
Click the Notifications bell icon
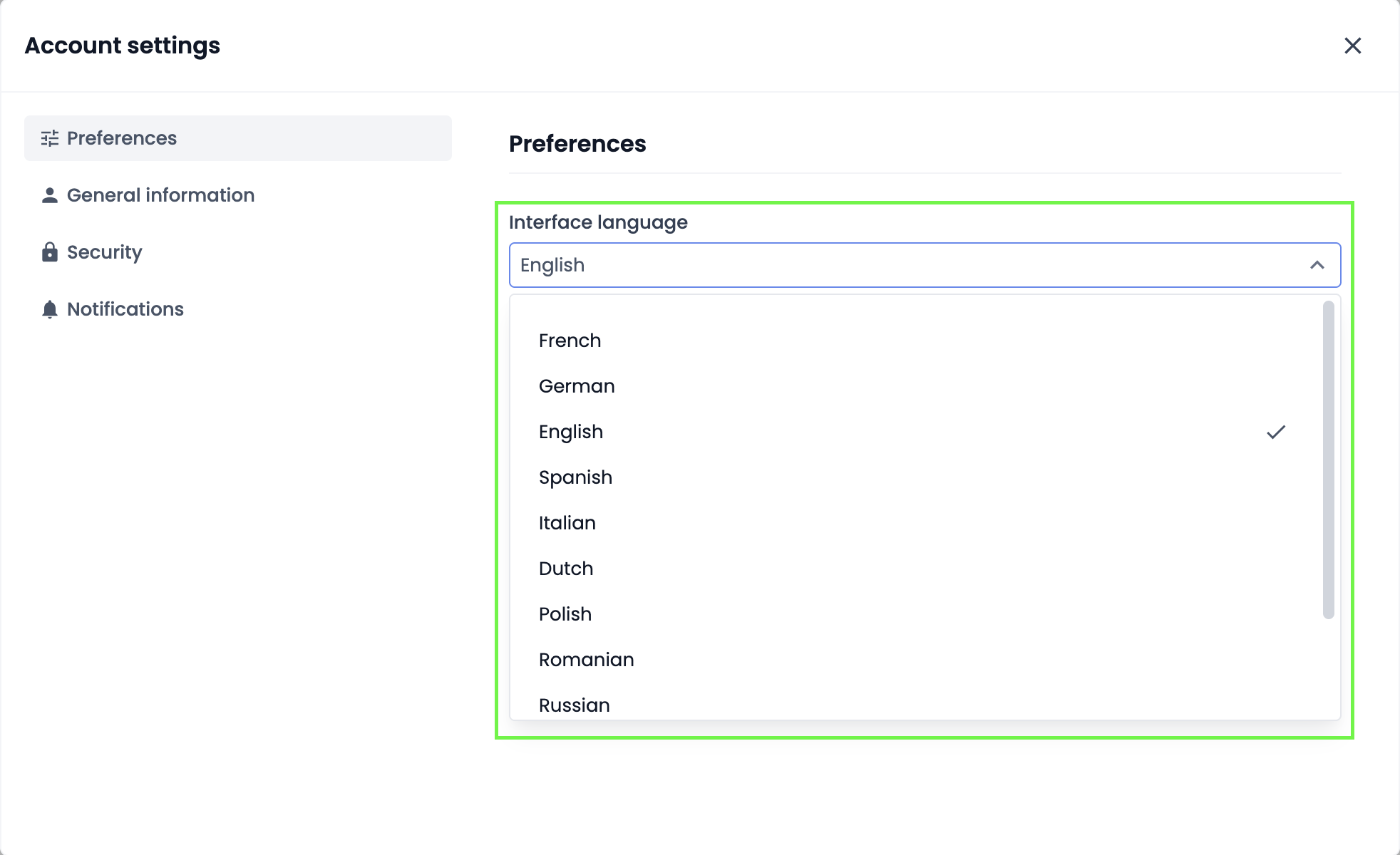(49, 309)
